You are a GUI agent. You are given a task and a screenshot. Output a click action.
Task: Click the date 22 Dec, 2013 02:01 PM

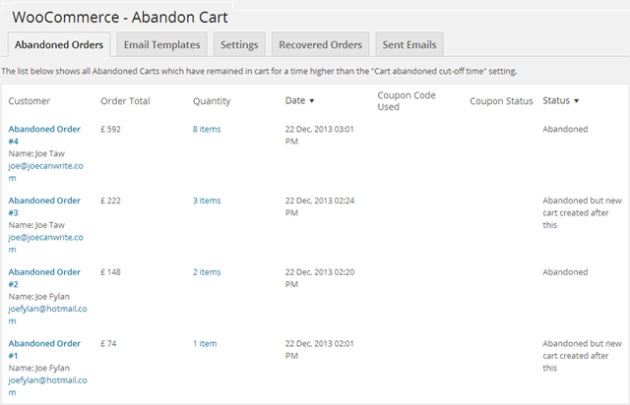point(319,350)
